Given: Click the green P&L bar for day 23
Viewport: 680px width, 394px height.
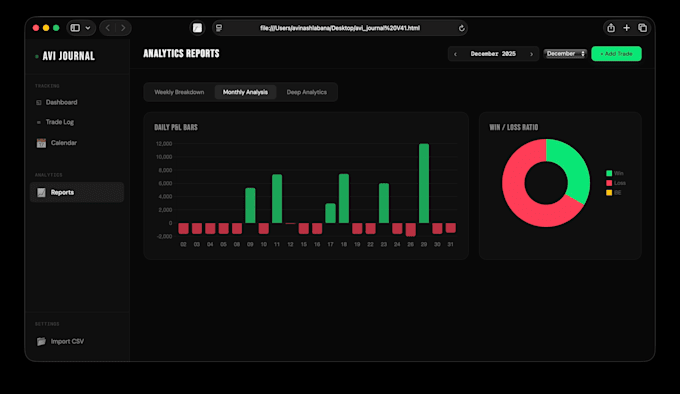Looking at the screenshot, I should pyautogui.click(x=384, y=203).
